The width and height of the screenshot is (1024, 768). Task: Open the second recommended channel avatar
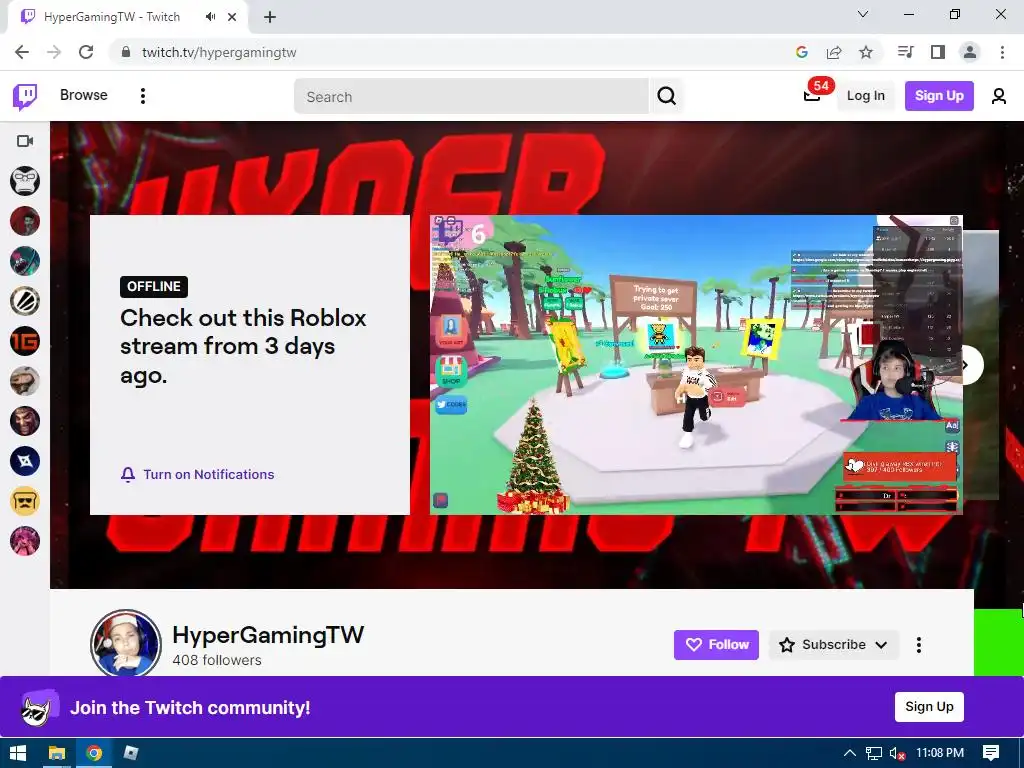[x=25, y=221]
